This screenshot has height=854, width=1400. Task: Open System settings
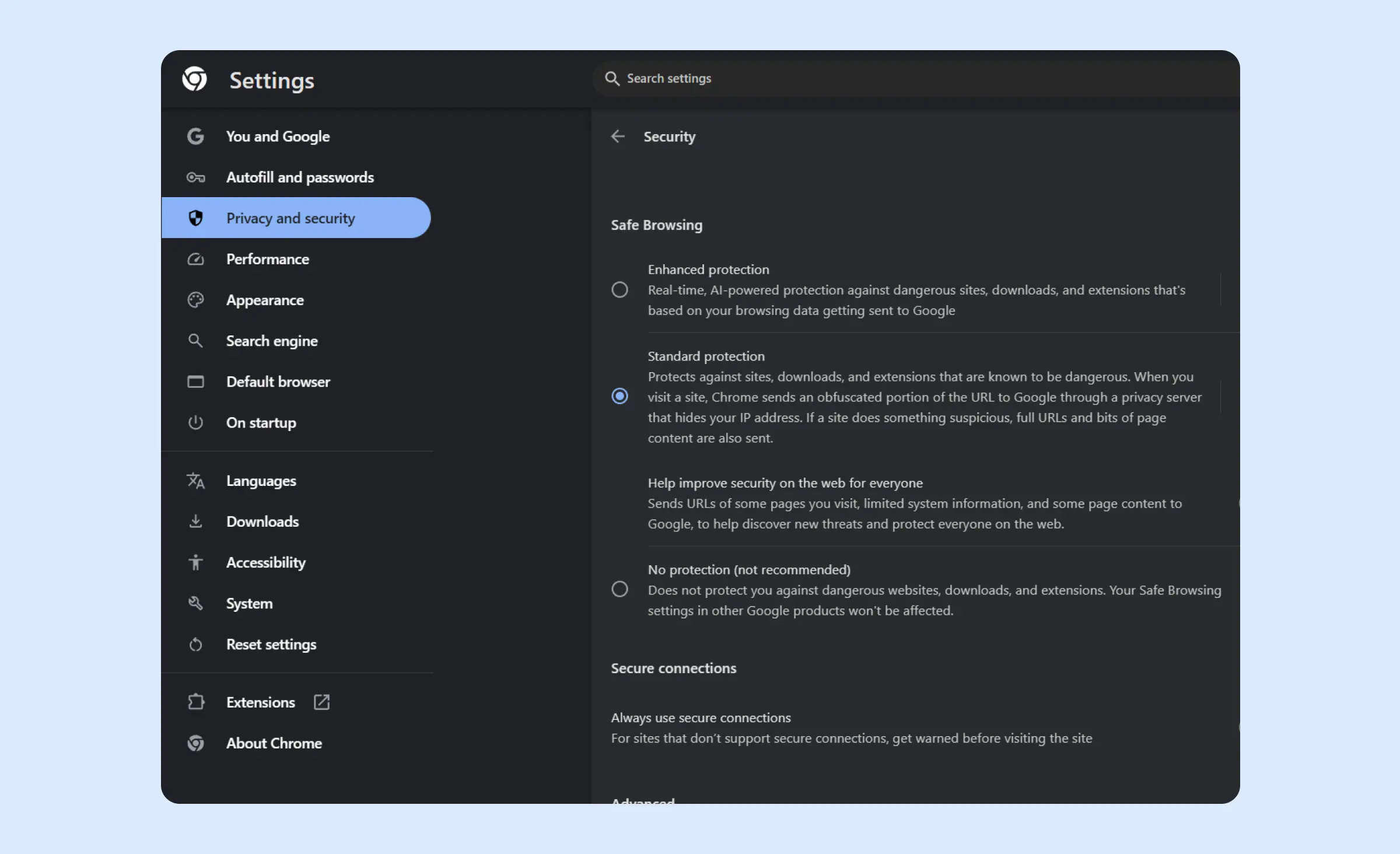tap(296, 603)
